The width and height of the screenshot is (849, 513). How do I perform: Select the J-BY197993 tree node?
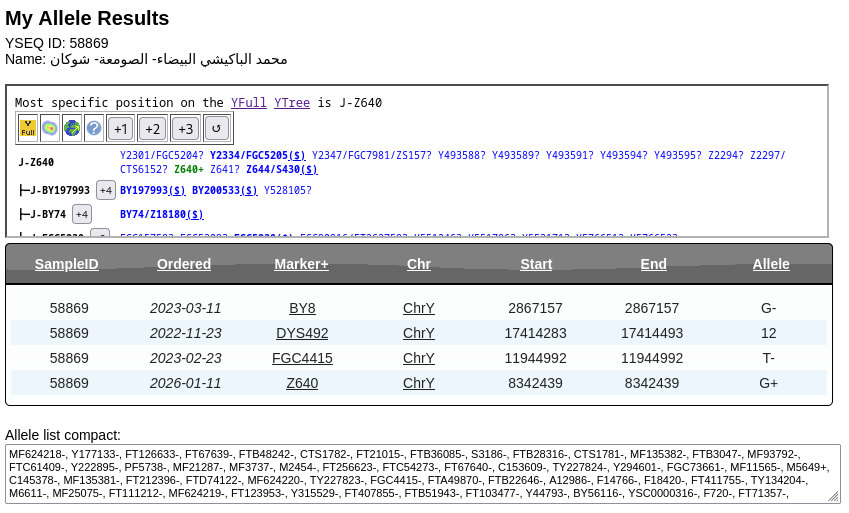pos(60,190)
